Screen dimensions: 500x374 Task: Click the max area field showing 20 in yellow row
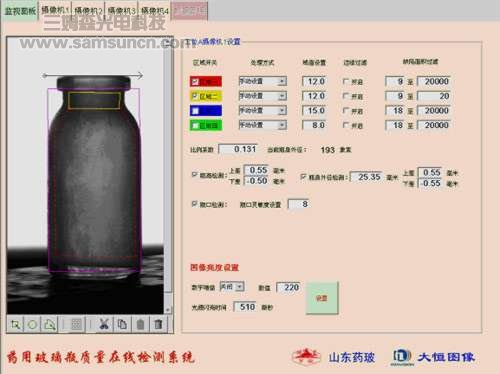point(434,96)
